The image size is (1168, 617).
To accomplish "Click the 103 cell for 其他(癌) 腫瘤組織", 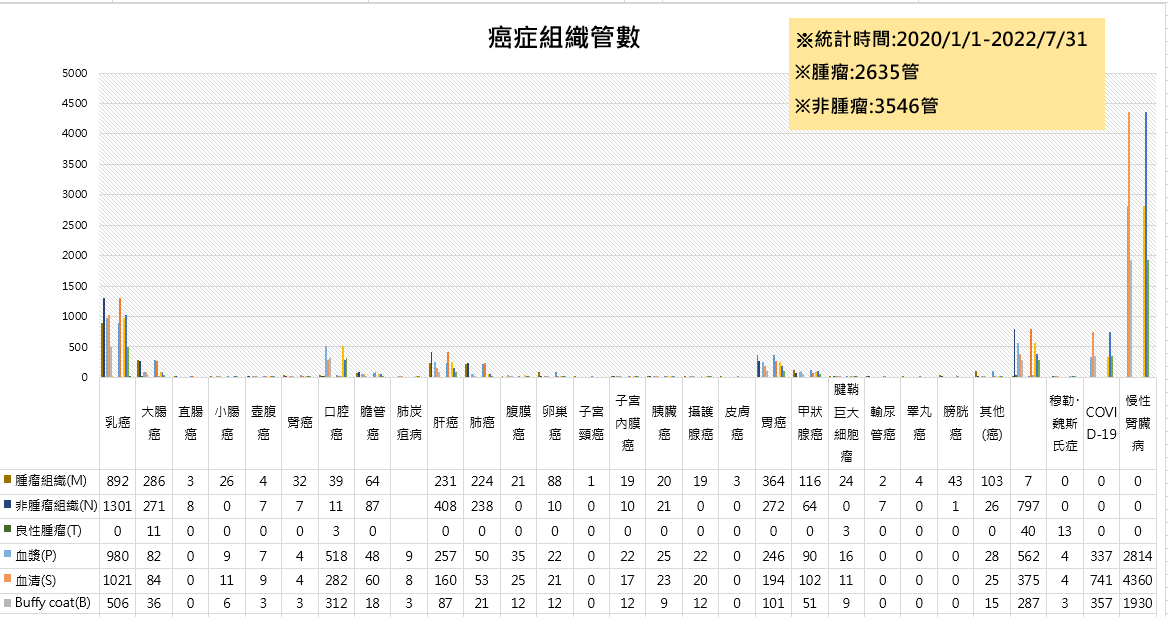I will (992, 481).
